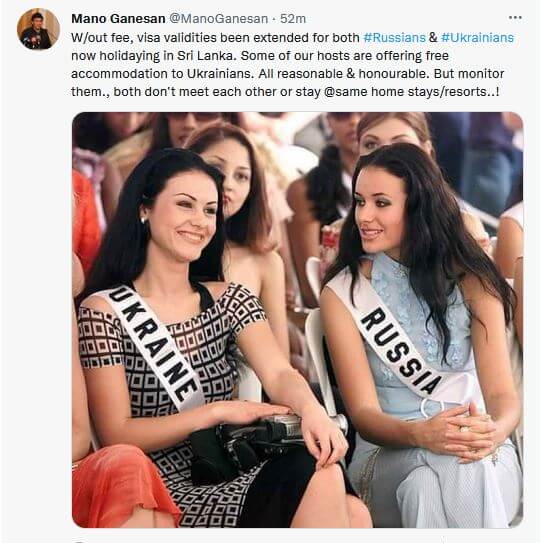Open the three-dot more options menu
540x543 pixels.
(515, 18)
